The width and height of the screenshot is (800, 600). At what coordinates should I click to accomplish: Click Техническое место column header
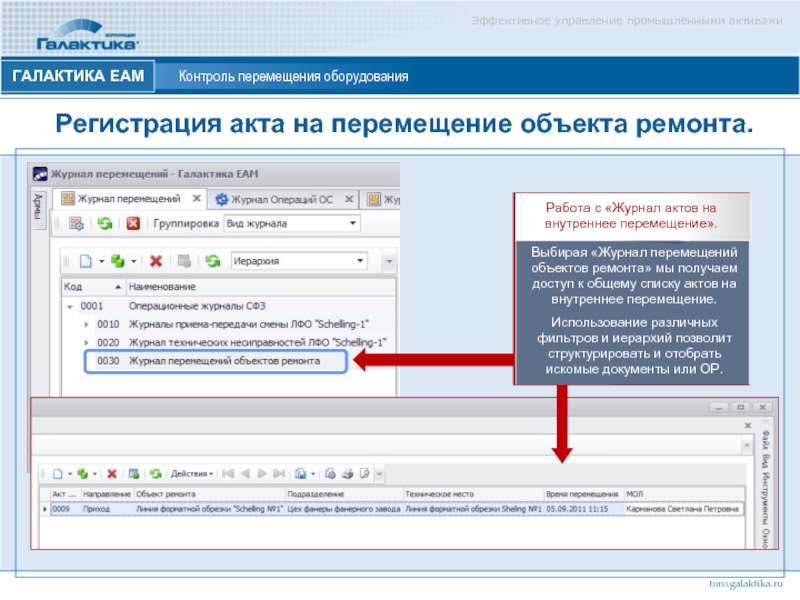coord(473,494)
